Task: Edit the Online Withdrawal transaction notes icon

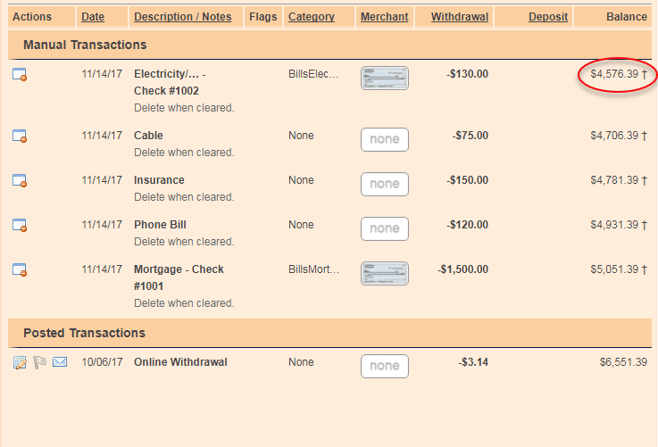Action: tap(19, 362)
